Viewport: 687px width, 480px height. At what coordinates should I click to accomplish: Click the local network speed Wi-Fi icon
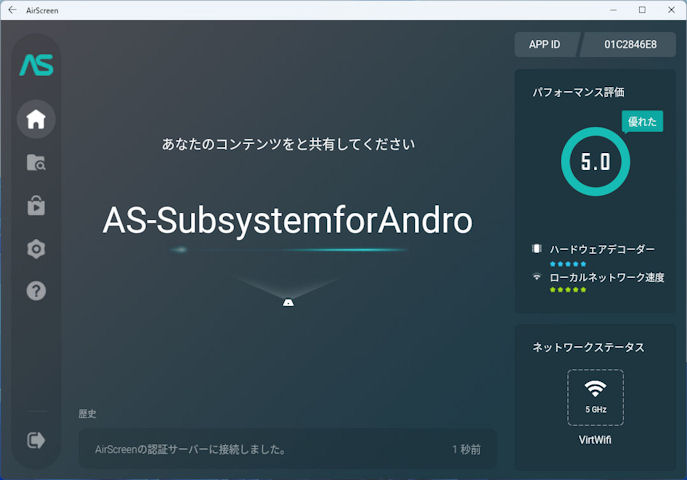point(536,276)
